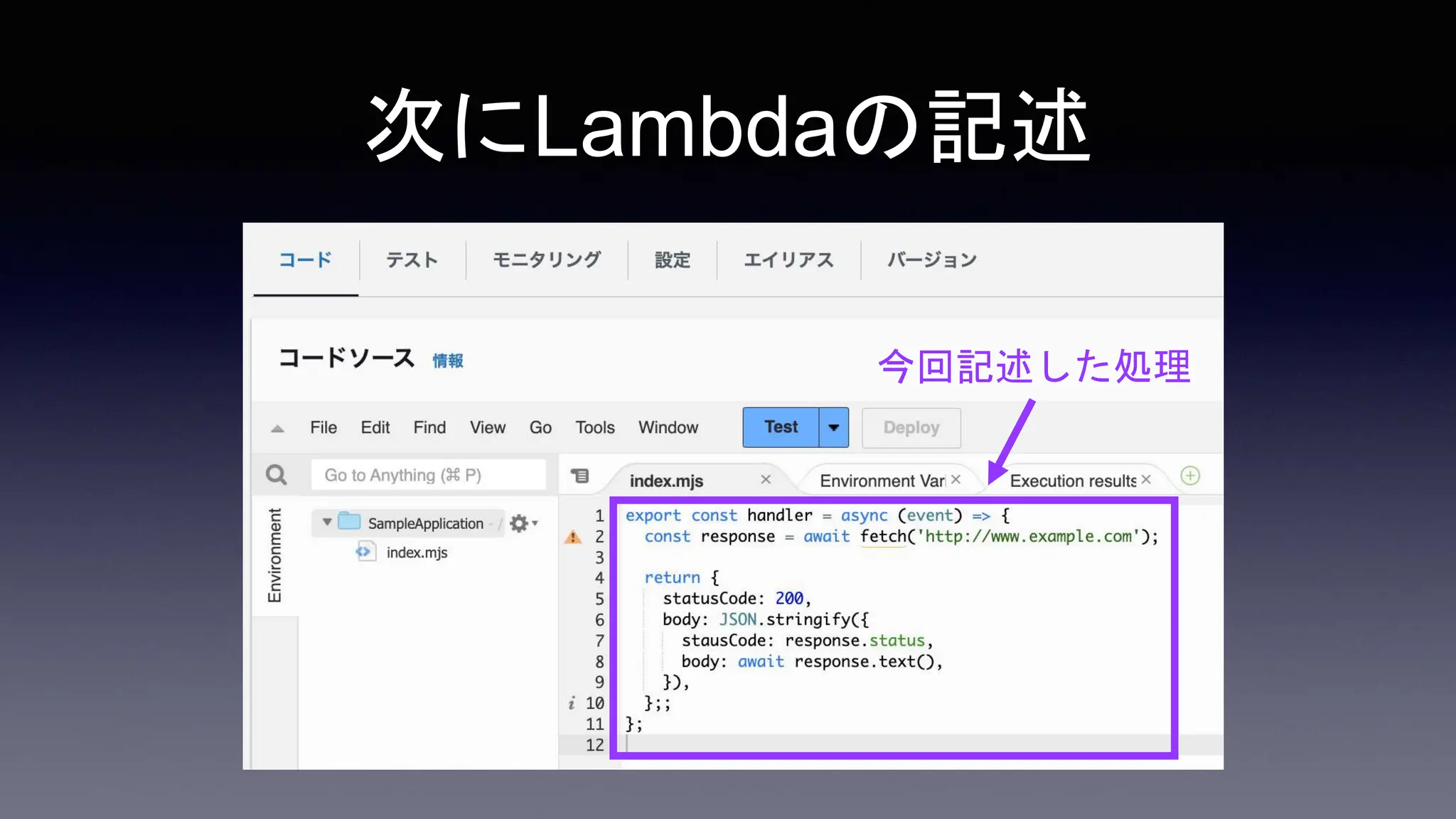Screen dimensions: 1456x819
Task: Close the Environment Var tab
Action: coord(956,480)
